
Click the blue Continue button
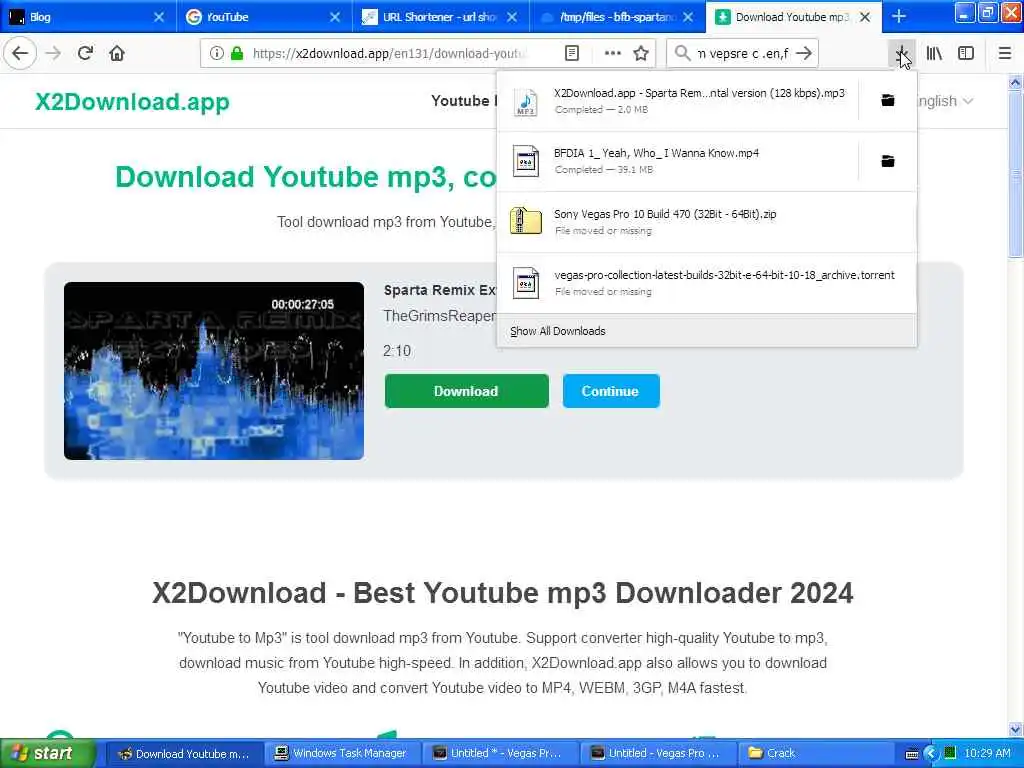[x=611, y=391]
